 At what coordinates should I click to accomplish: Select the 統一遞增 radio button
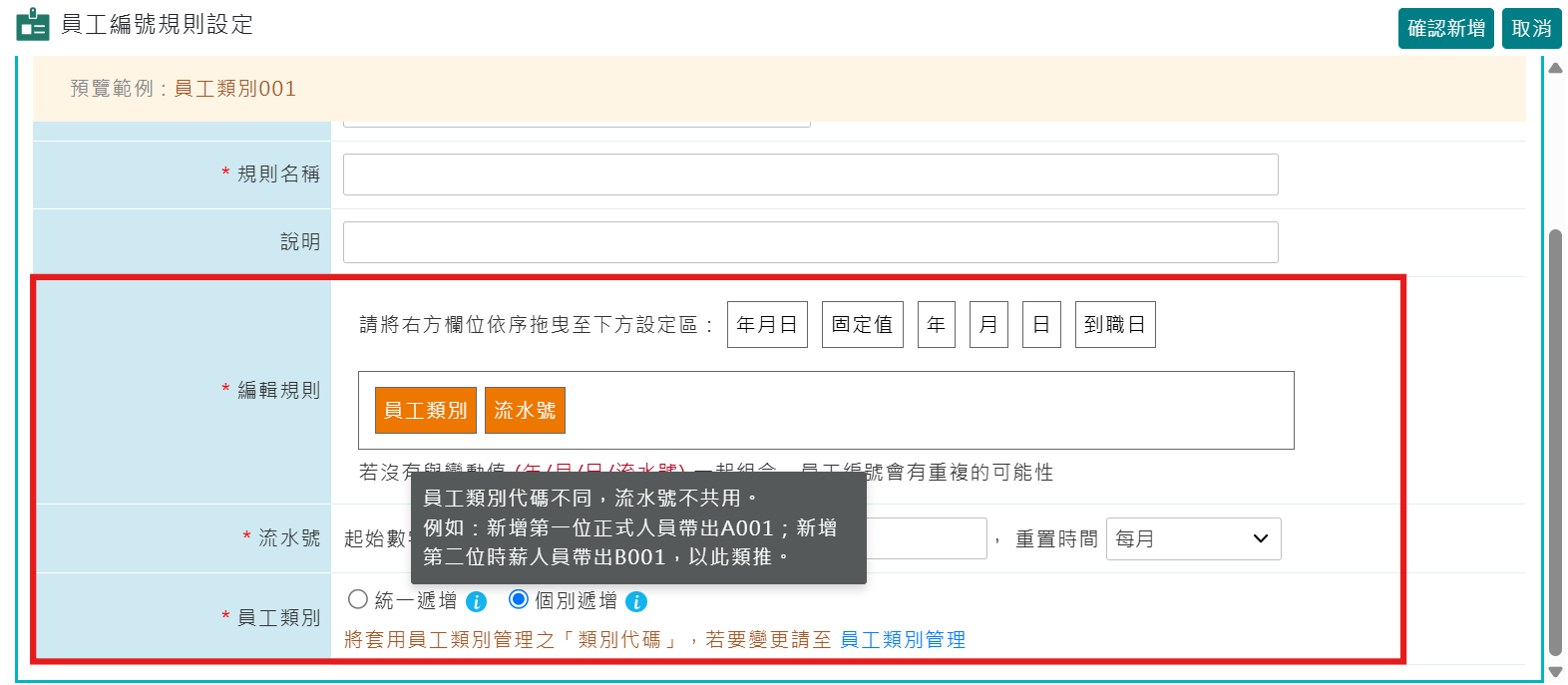(358, 599)
